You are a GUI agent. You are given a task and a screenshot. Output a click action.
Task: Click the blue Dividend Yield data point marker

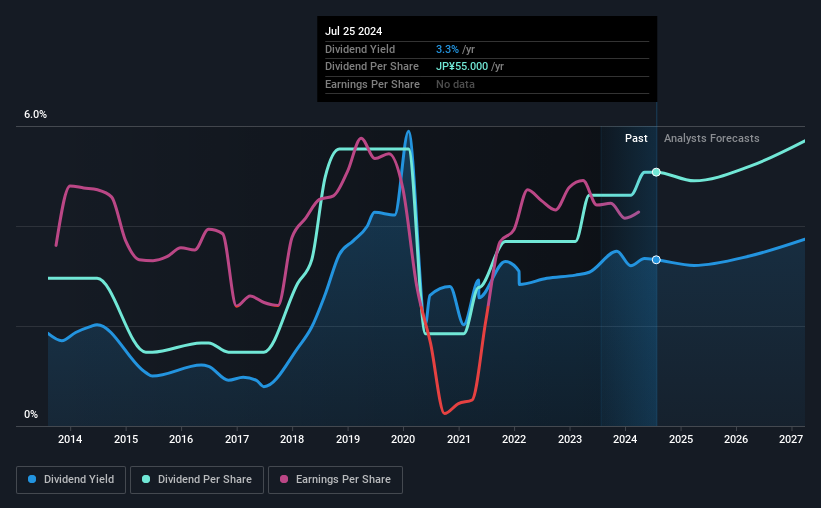656,260
